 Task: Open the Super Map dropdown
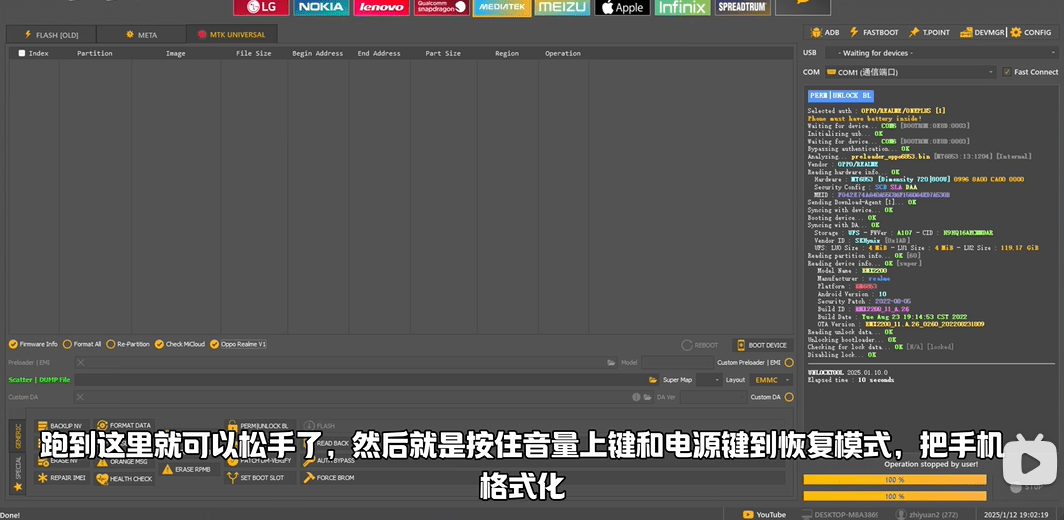pyautogui.click(x=709, y=380)
